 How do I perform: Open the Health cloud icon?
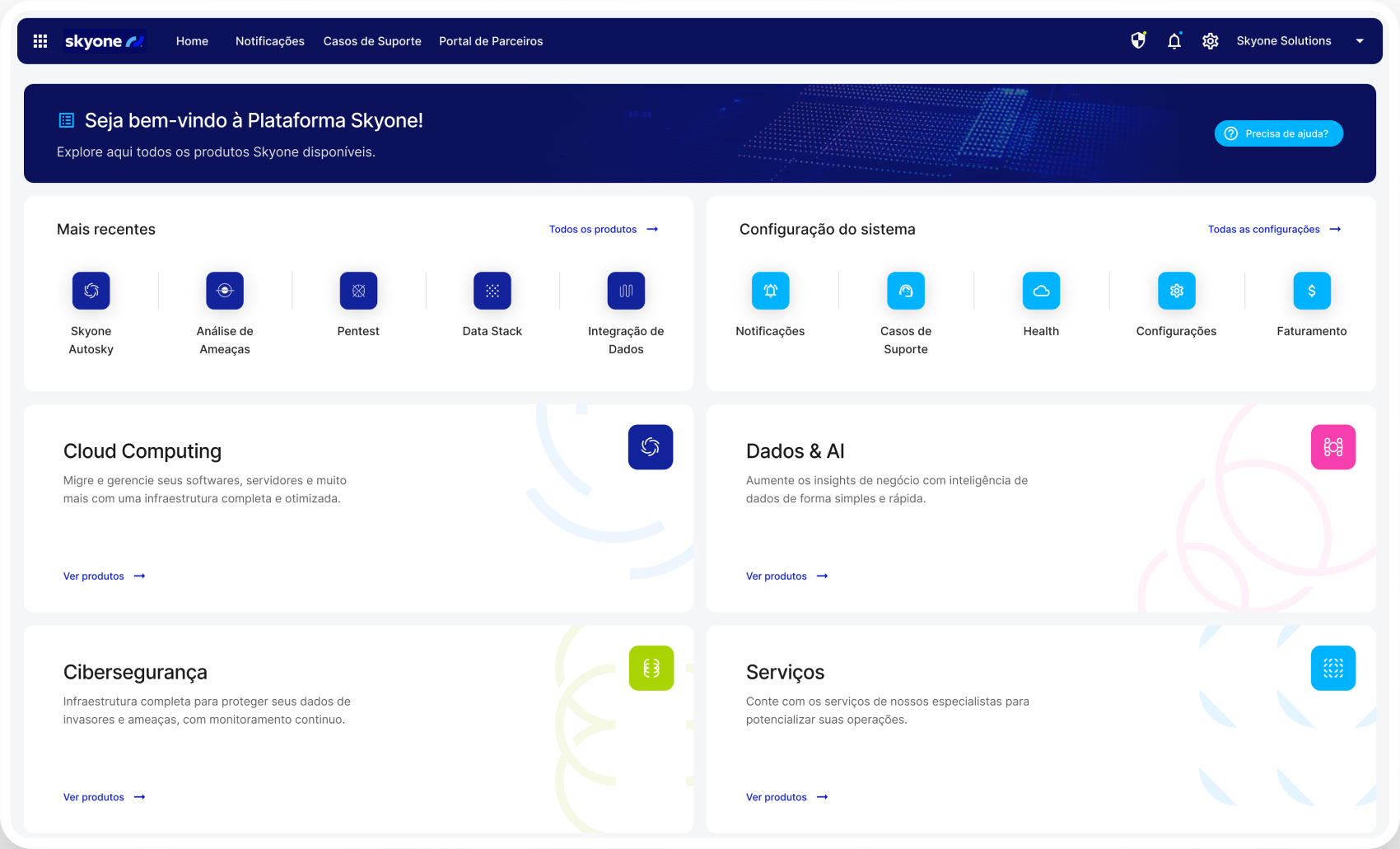[1041, 291]
